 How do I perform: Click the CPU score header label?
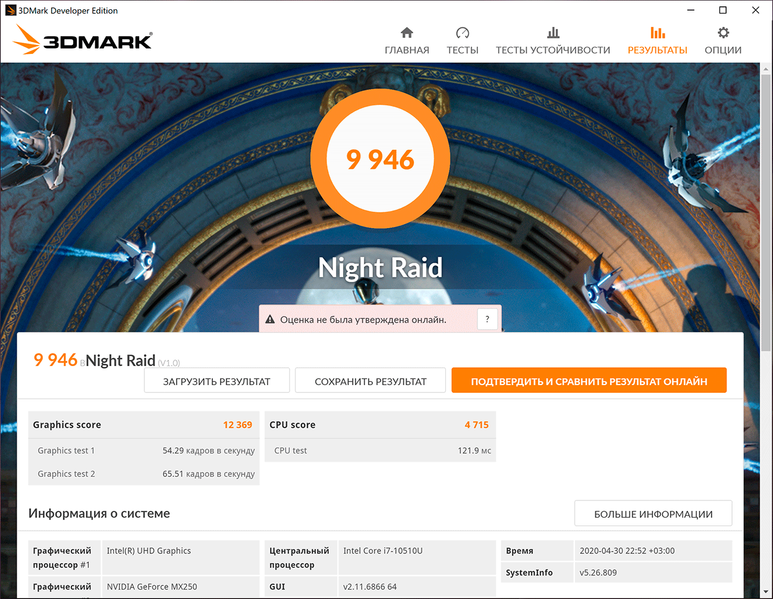pos(292,424)
